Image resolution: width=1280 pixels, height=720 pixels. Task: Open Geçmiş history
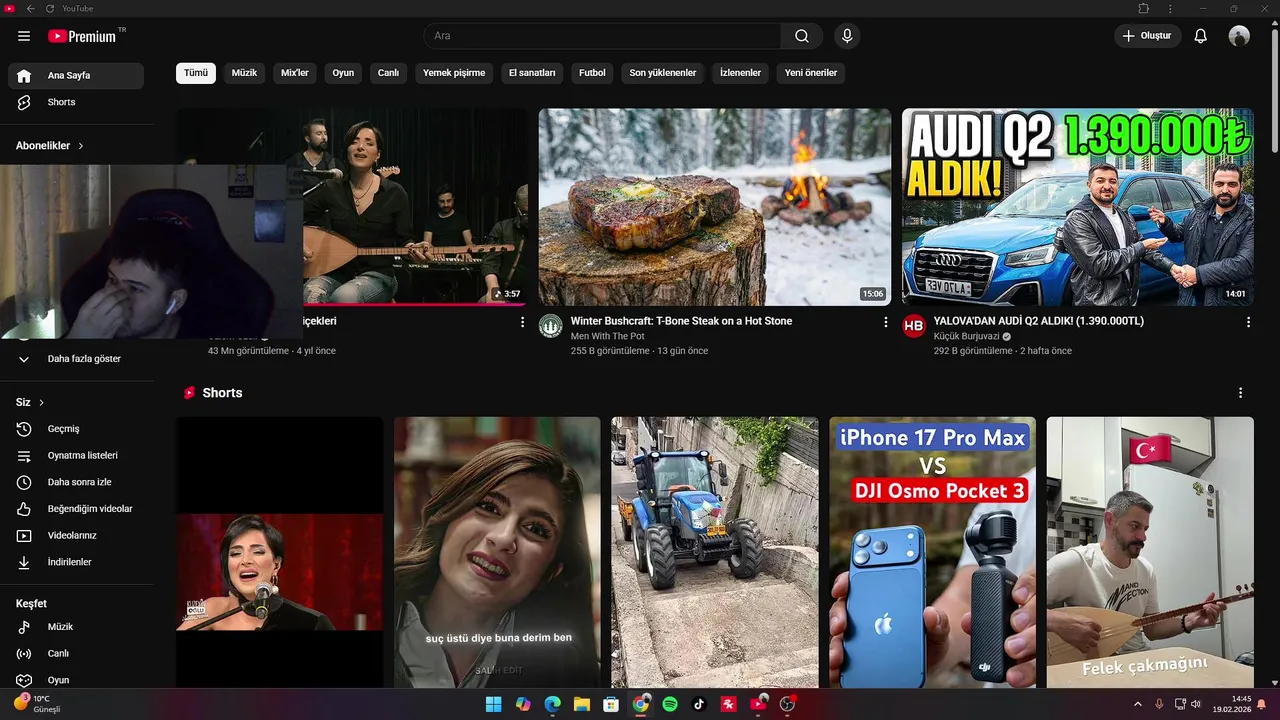(76, 429)
